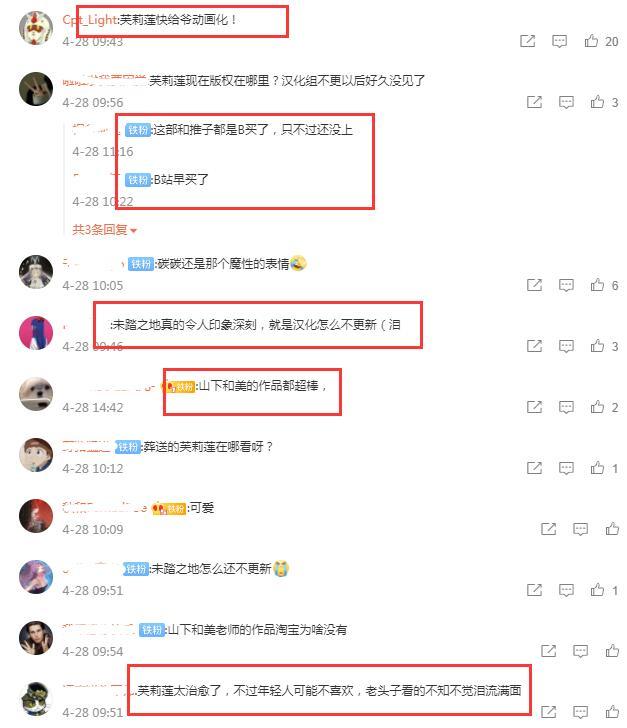
Task: Share the 芙莉莲太治愈了 comment
Action: [549, 712]
